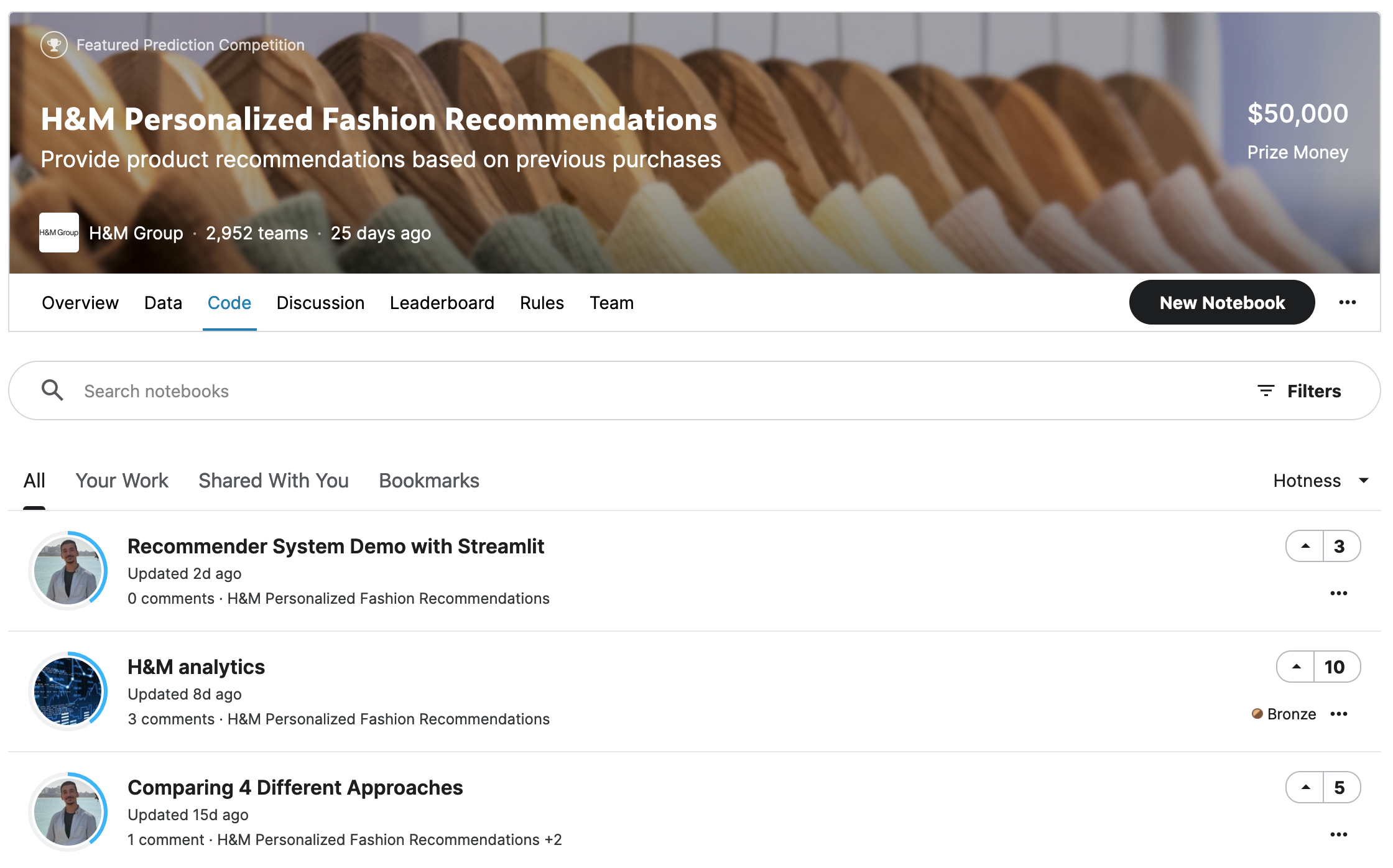Upvote the H&M analytics notebook
Viewport: 1393px width, 868px height.
[1296, 667]
